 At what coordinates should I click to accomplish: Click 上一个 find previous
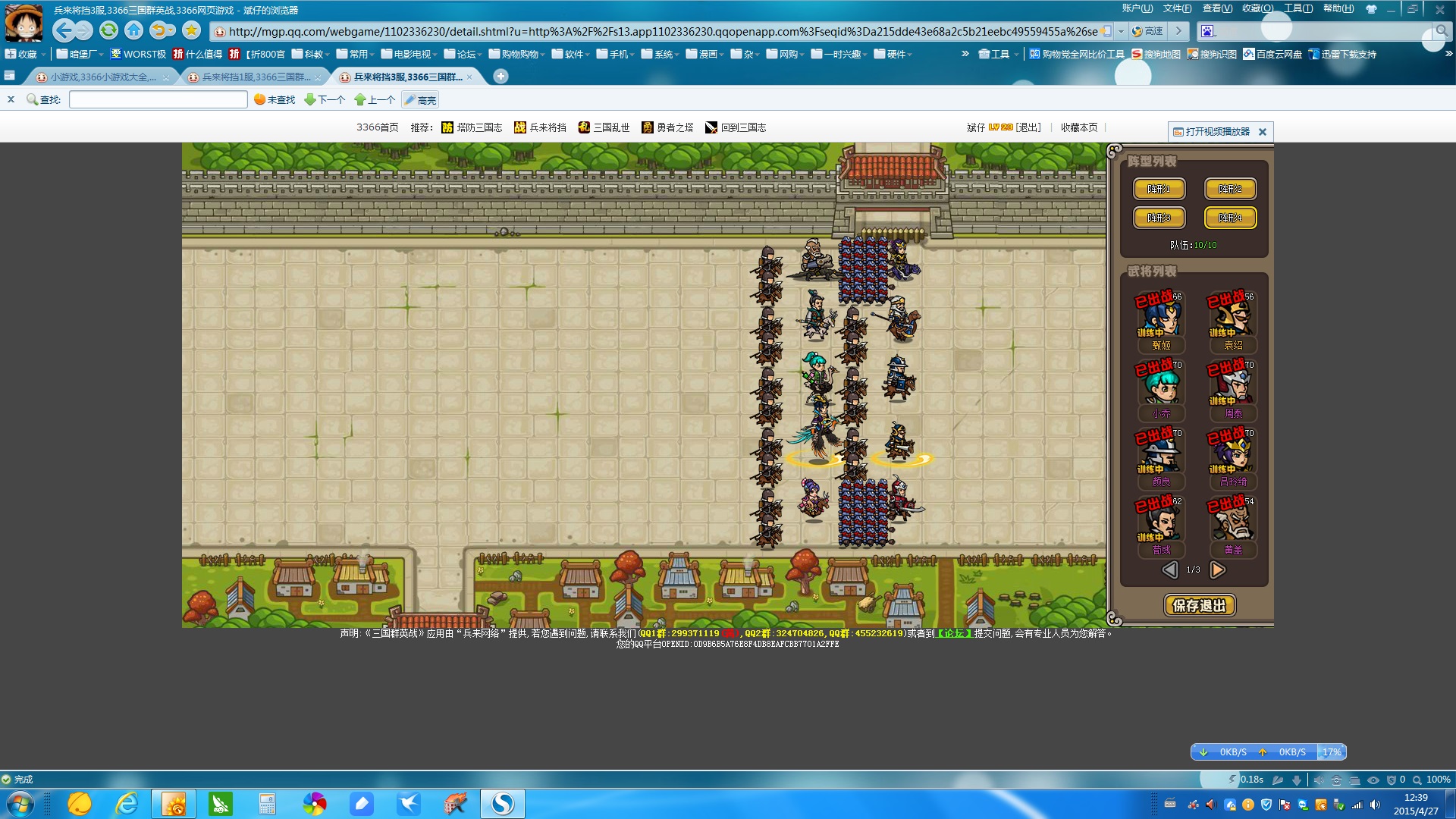coord(375,99)
